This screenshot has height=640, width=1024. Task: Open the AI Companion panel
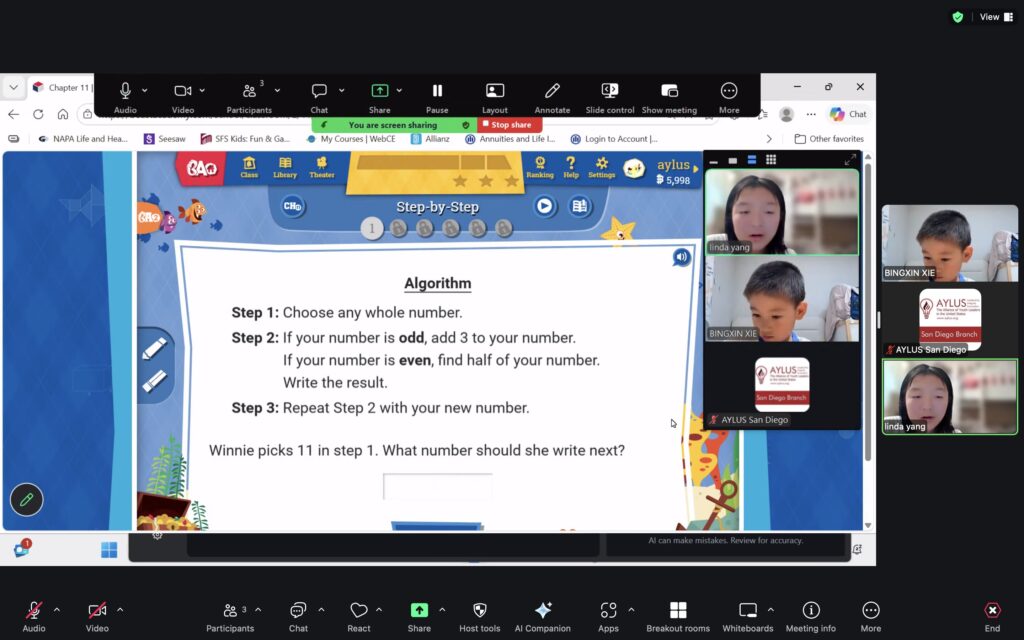[x=543, y=611]
